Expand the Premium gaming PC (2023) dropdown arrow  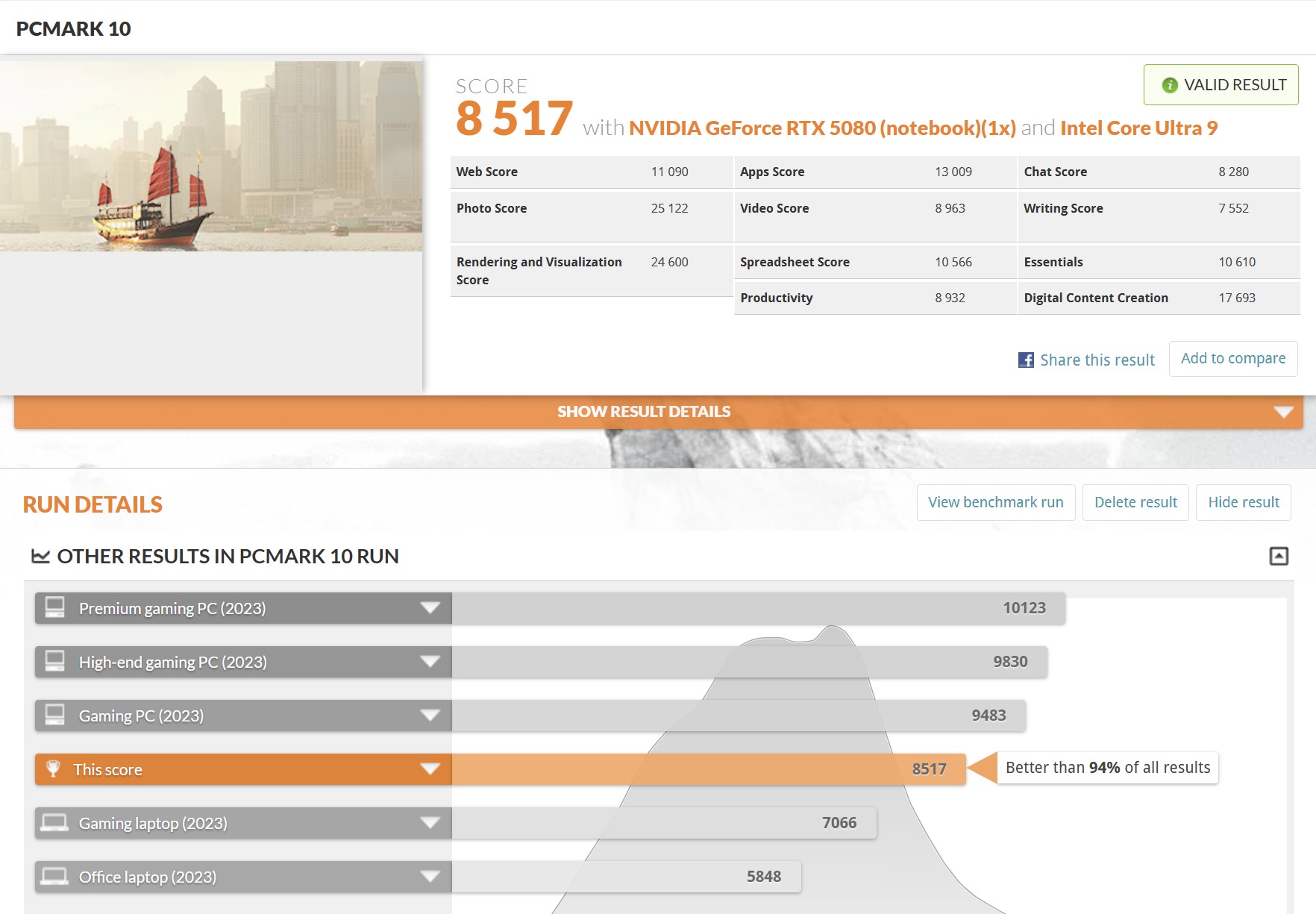click(430, 608)
